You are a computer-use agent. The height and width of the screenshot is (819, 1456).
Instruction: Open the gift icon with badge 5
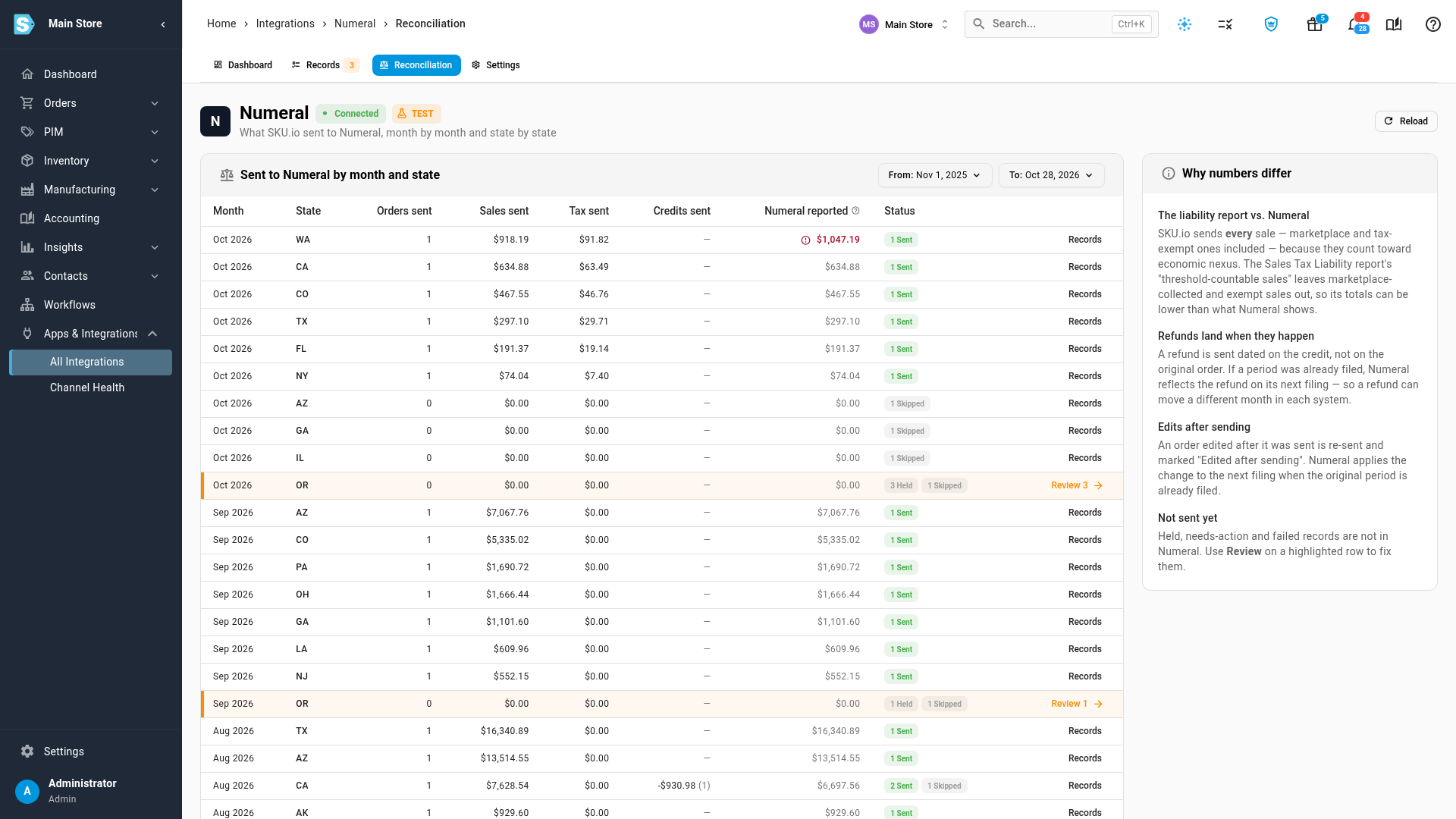point(1315,24)
